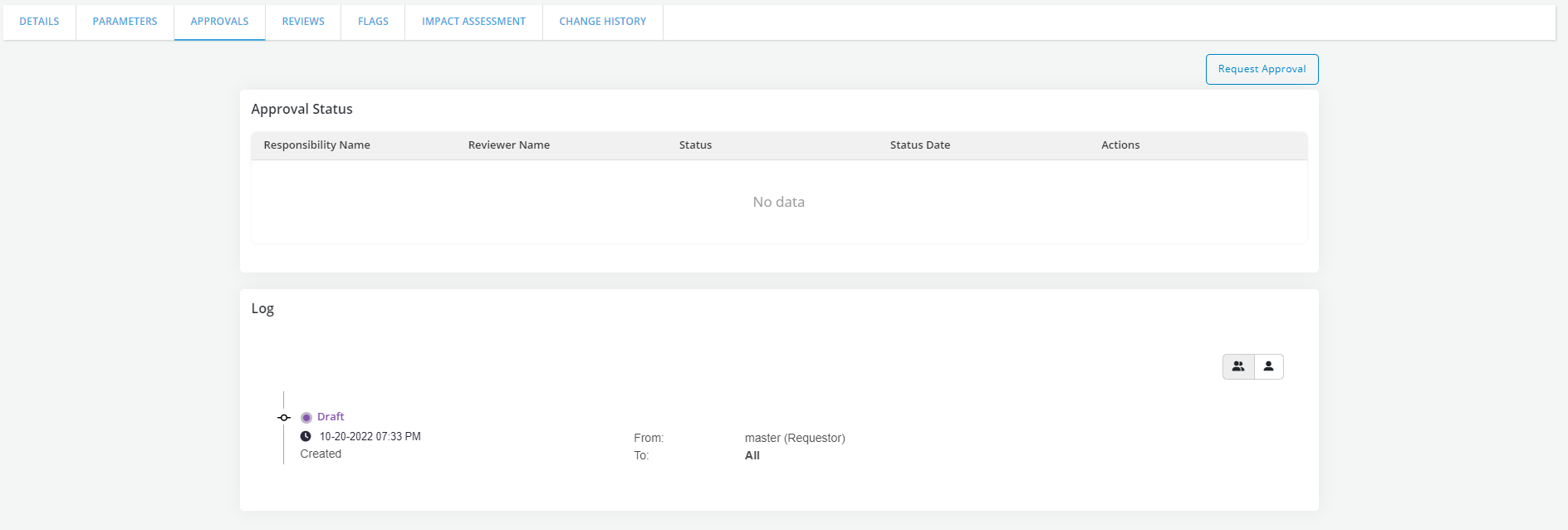Click the clock icon beside the log timestamp
Viewport: 1568px width, 530px height.
pos(306,436)
